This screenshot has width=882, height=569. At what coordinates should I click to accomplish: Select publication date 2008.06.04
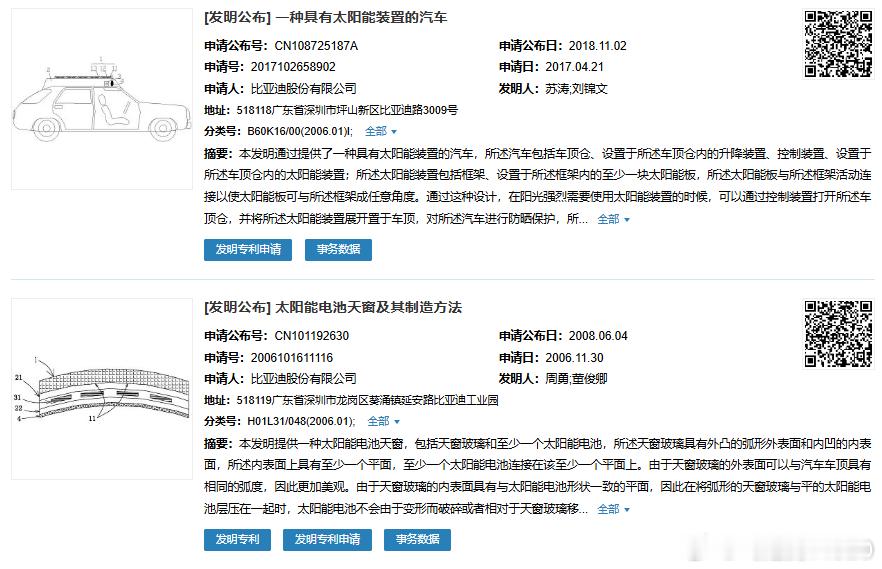[x=598, y=336]
